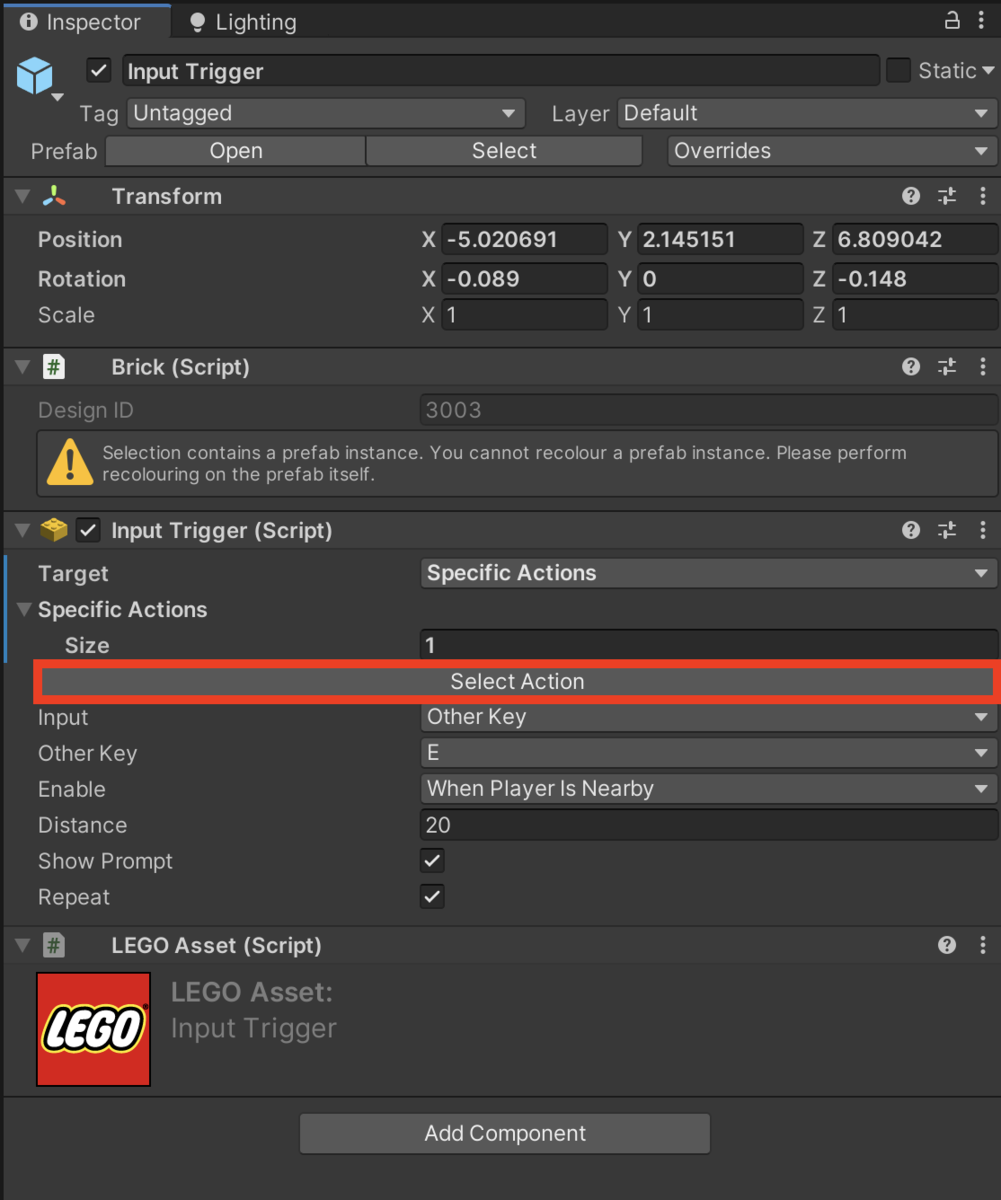
Task: Click the prefab Open button
Action: (x=236, y=151)
